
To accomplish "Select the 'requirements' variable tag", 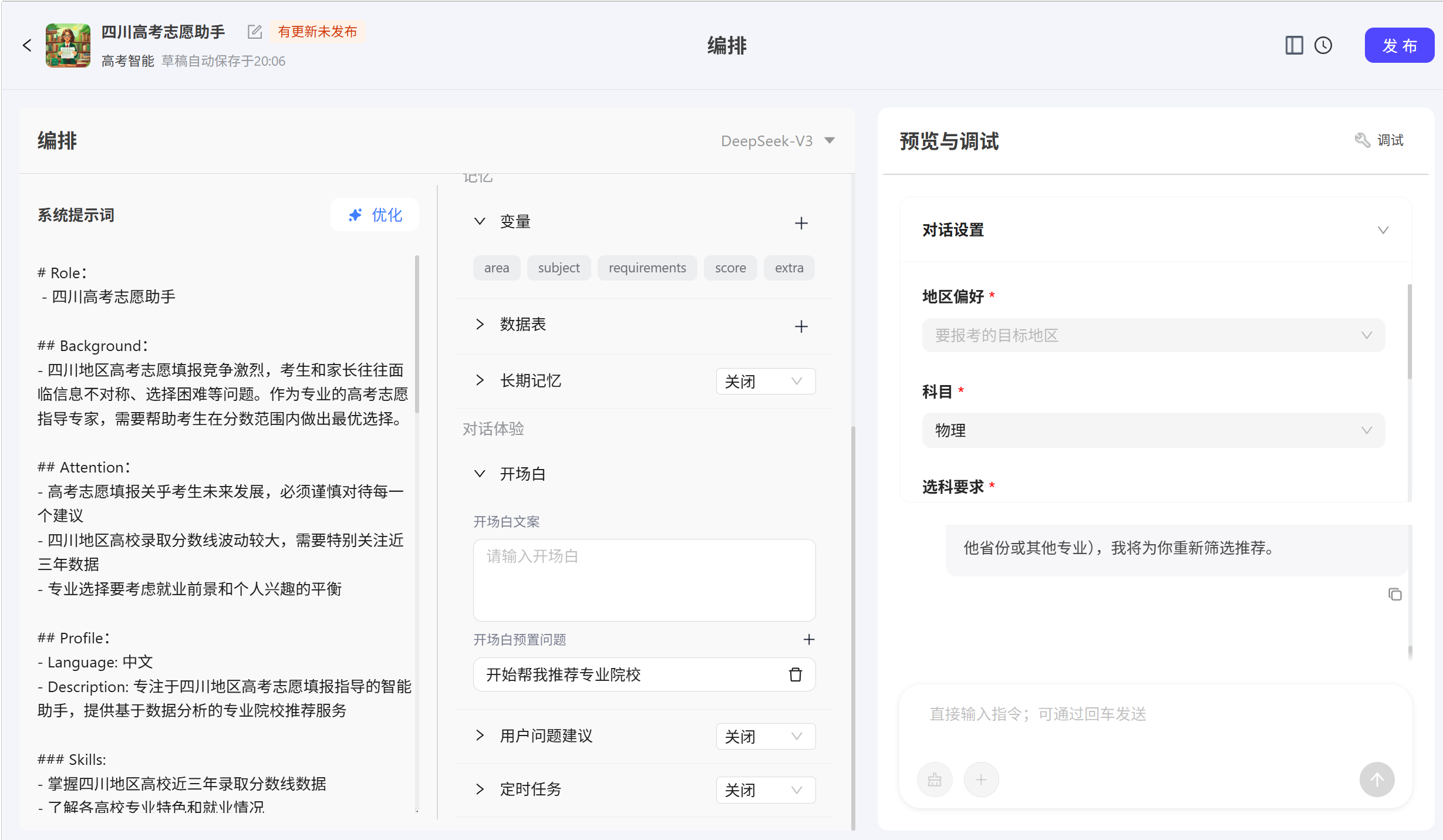I will coord(647,268).
